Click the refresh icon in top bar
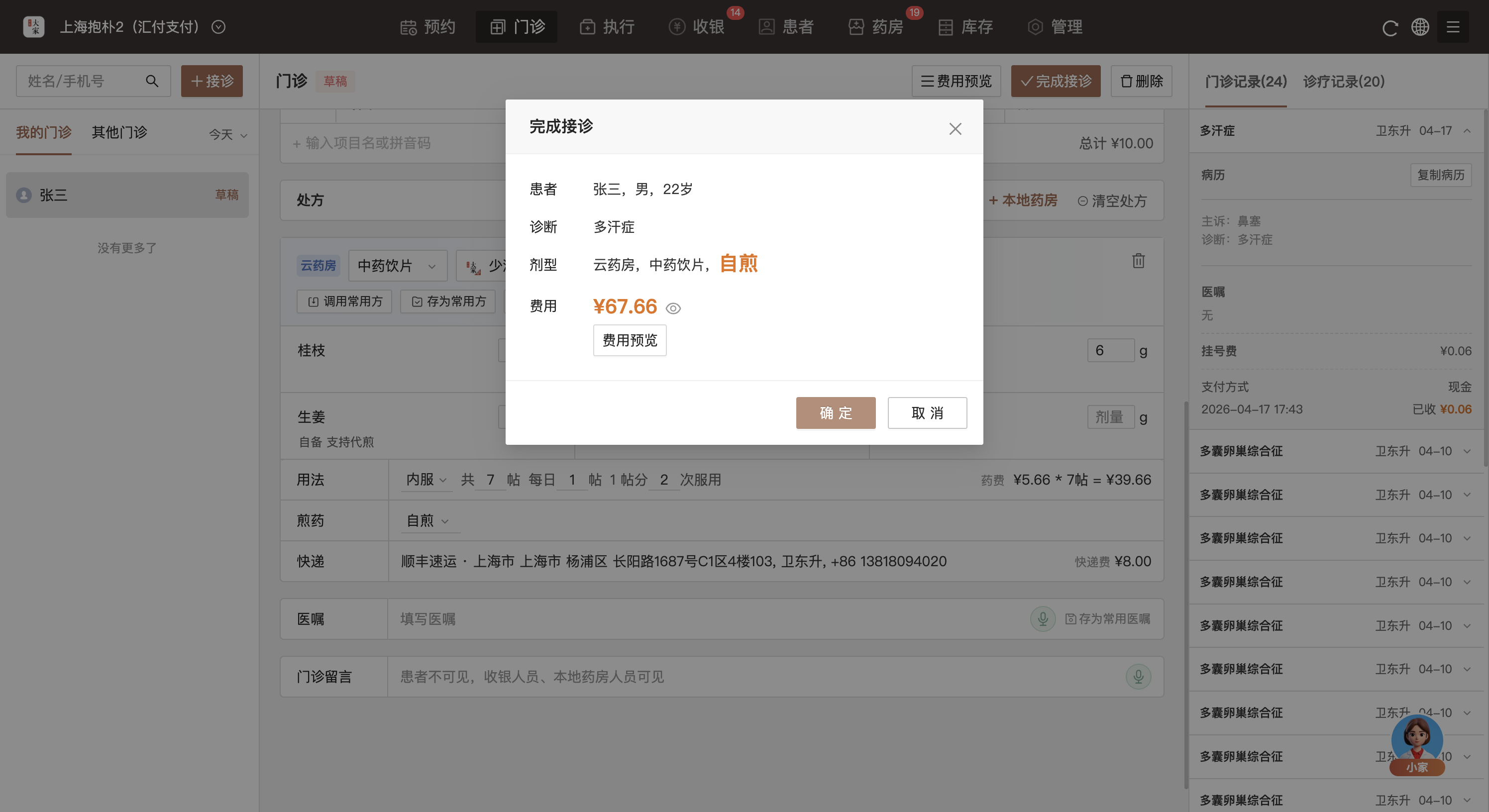 point(1389,28)
